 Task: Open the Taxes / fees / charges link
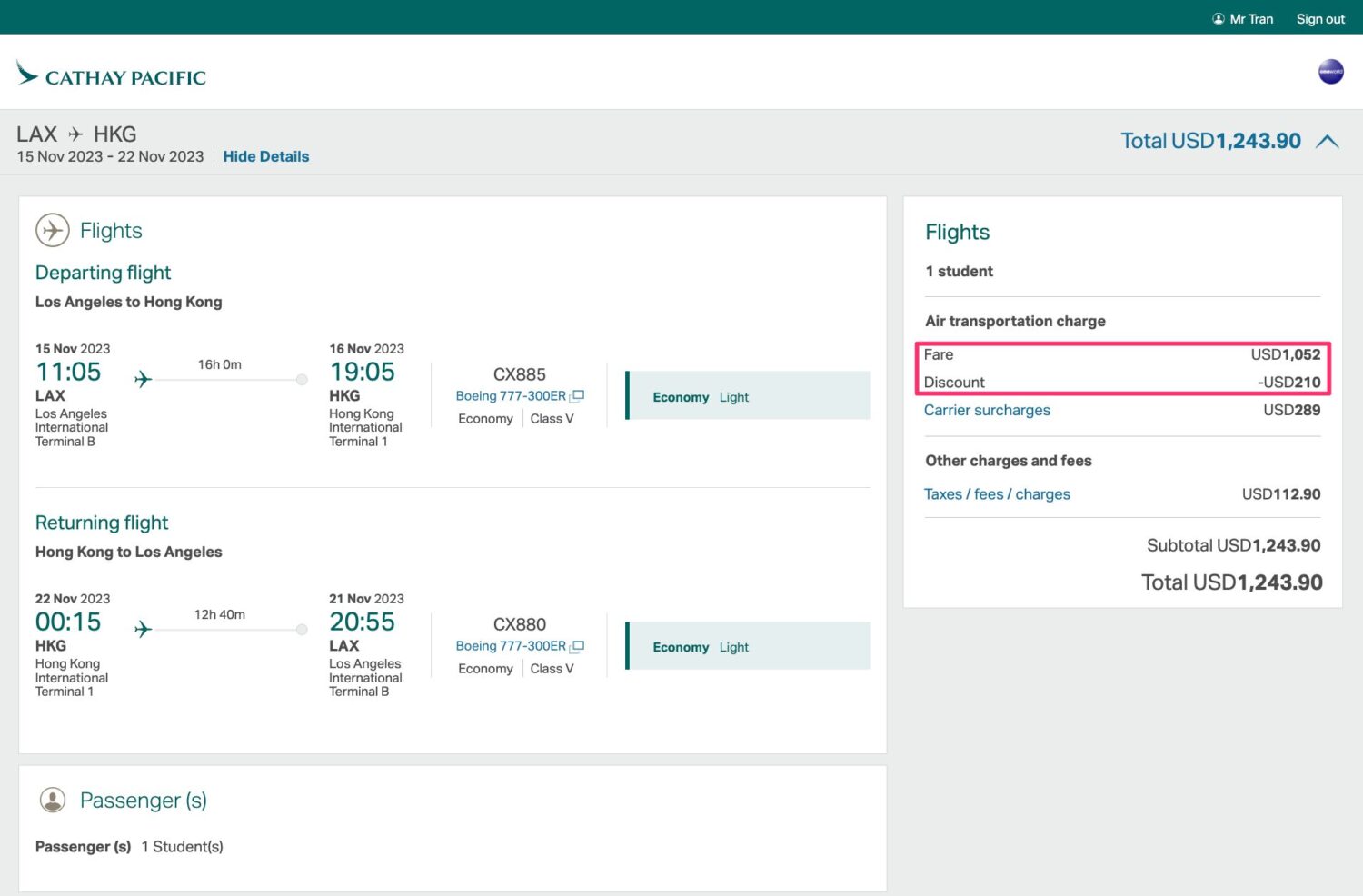click(x=997, y=494)
